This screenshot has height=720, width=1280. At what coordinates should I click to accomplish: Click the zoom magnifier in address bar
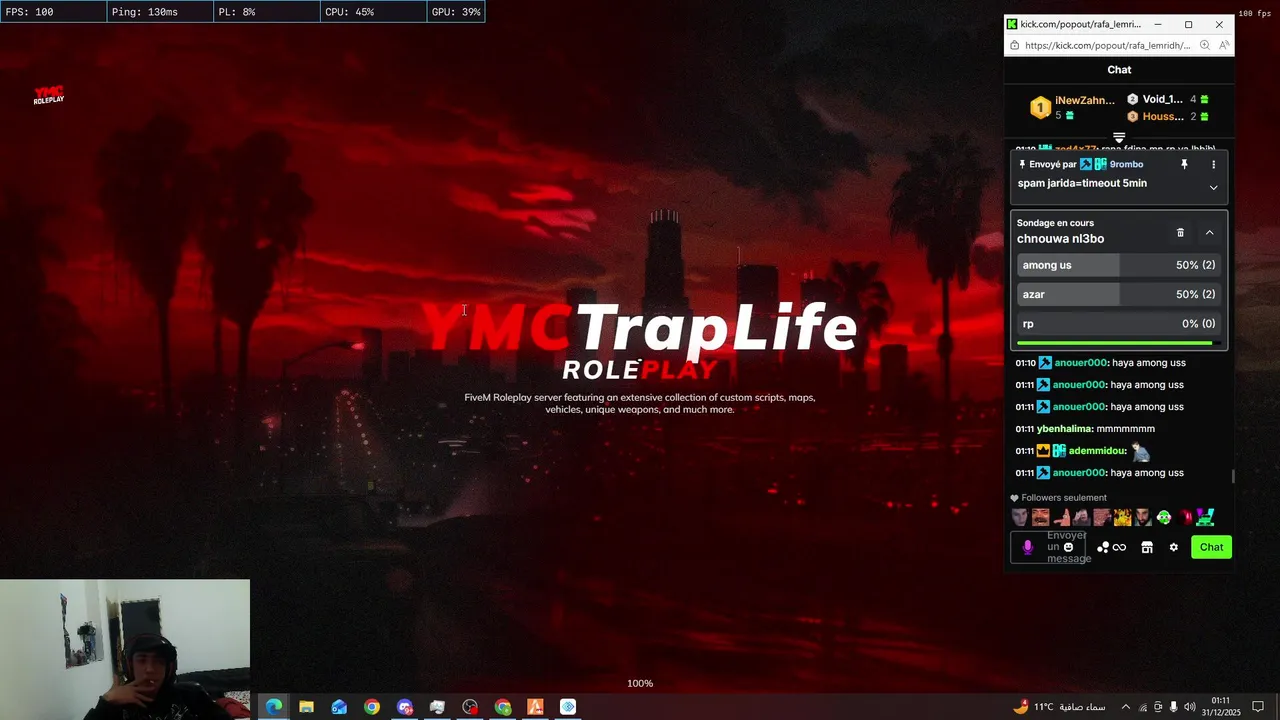pyautogui.click(x=1204, y=45)
